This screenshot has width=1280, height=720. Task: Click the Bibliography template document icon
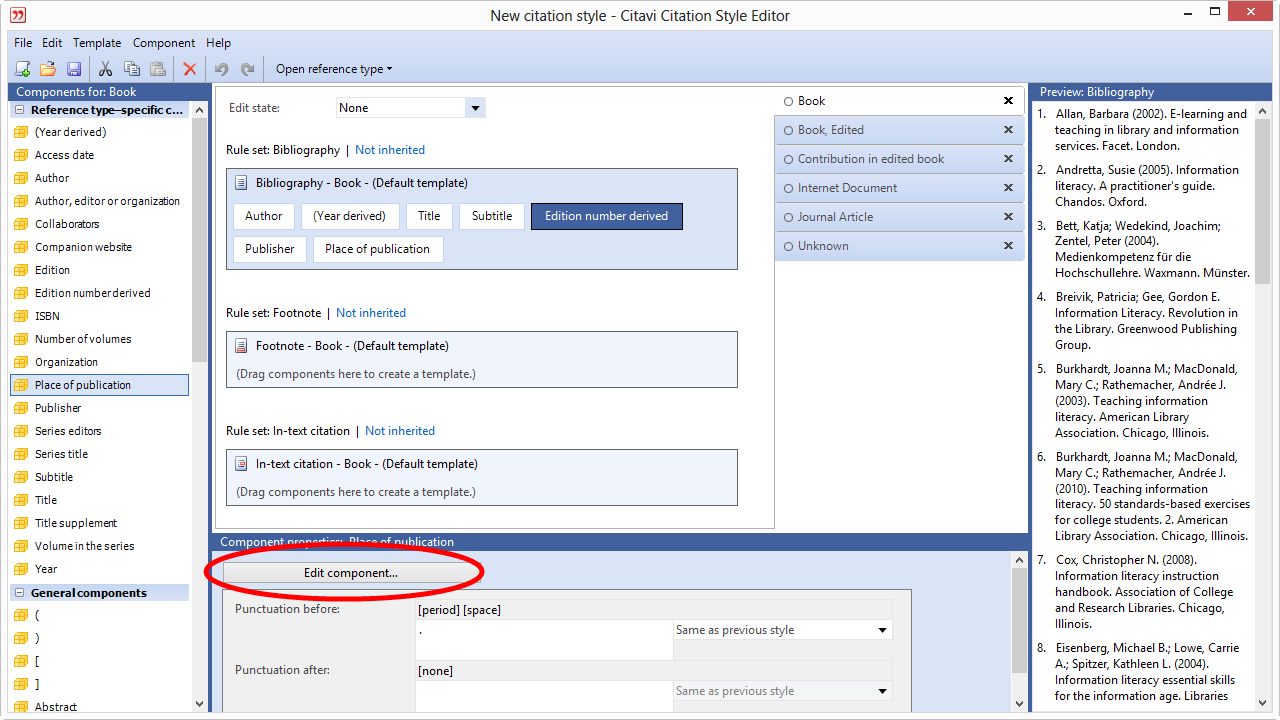tap(241, 183)
